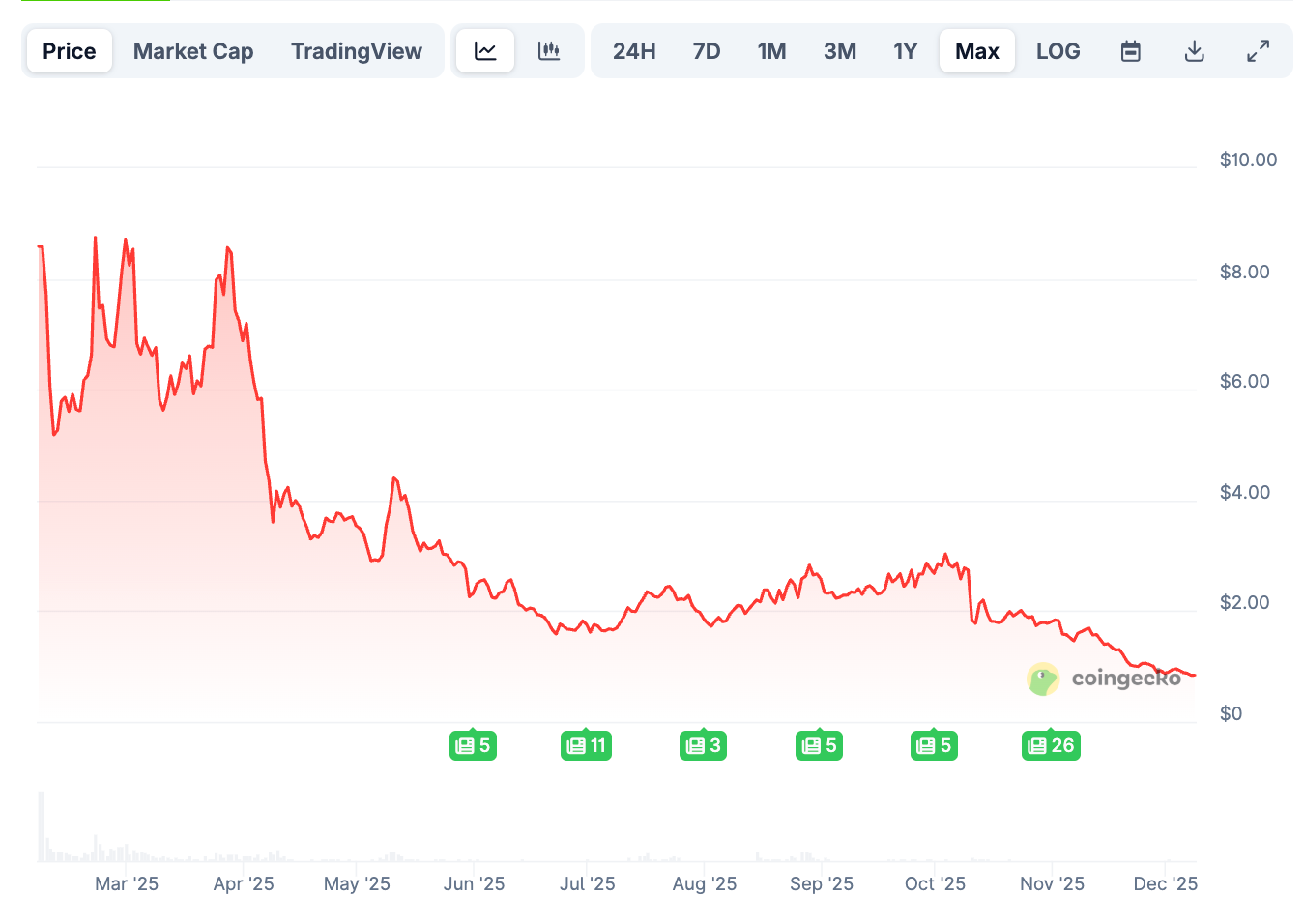
Task: Switch to line chart view
Action: (x=485, y=51)
